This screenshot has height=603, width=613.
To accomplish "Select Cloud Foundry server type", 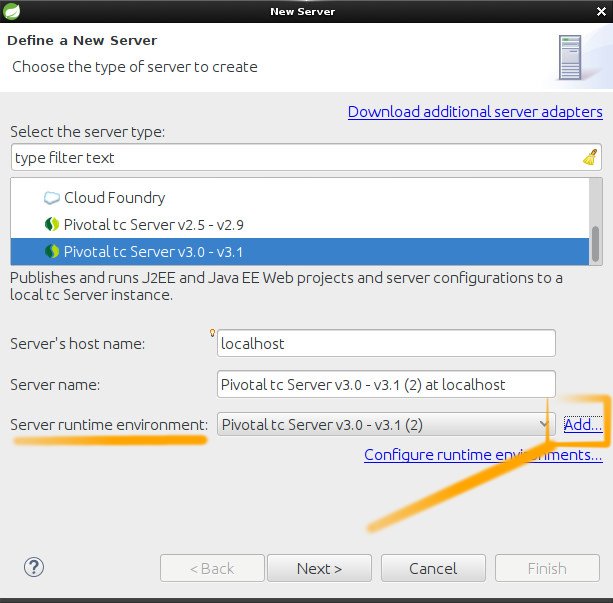I will (x=300, y=198).
